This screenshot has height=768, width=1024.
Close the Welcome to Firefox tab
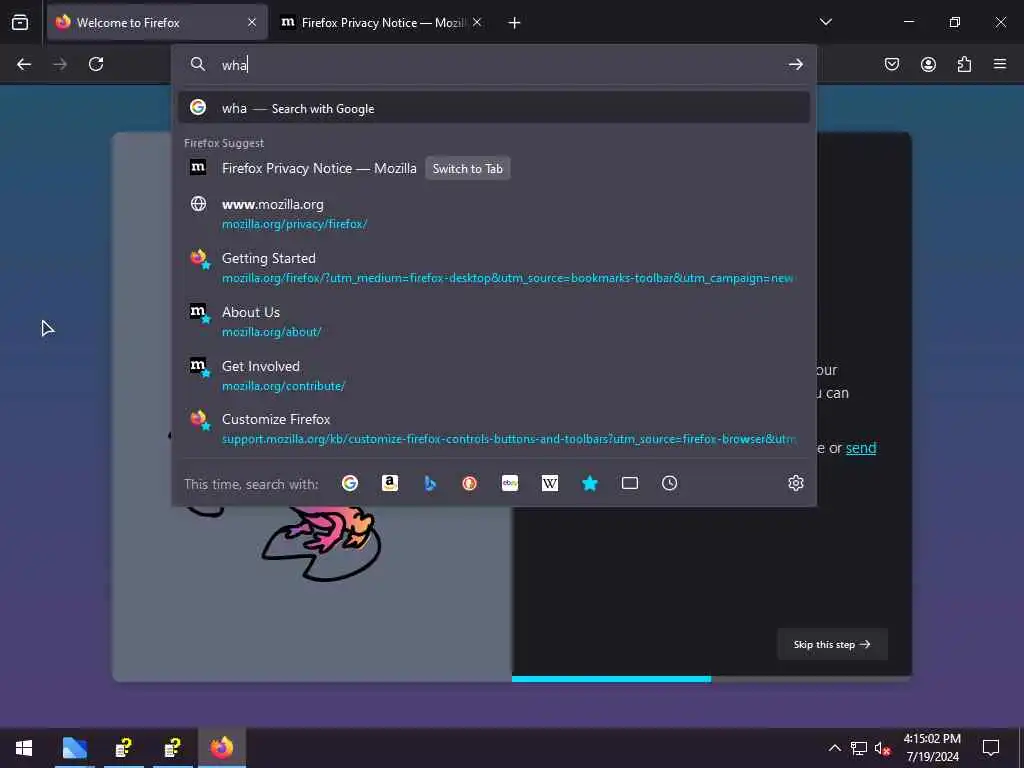(252, 22)
